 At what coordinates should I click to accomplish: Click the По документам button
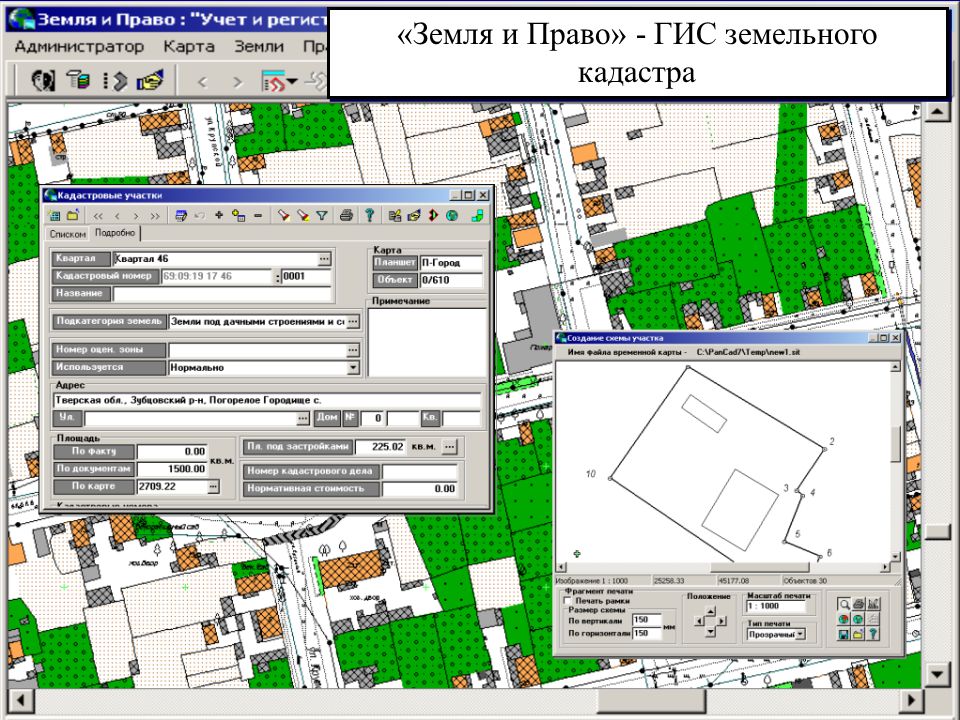[x=94, y=469]
